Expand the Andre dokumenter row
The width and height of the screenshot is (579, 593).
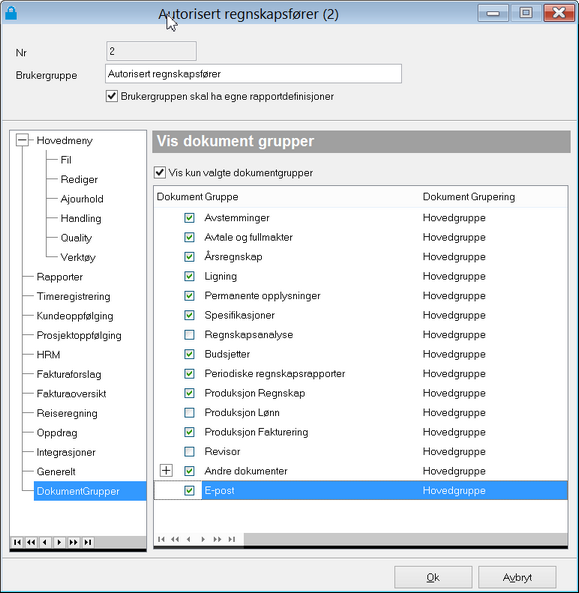click(x=166, y=470)
